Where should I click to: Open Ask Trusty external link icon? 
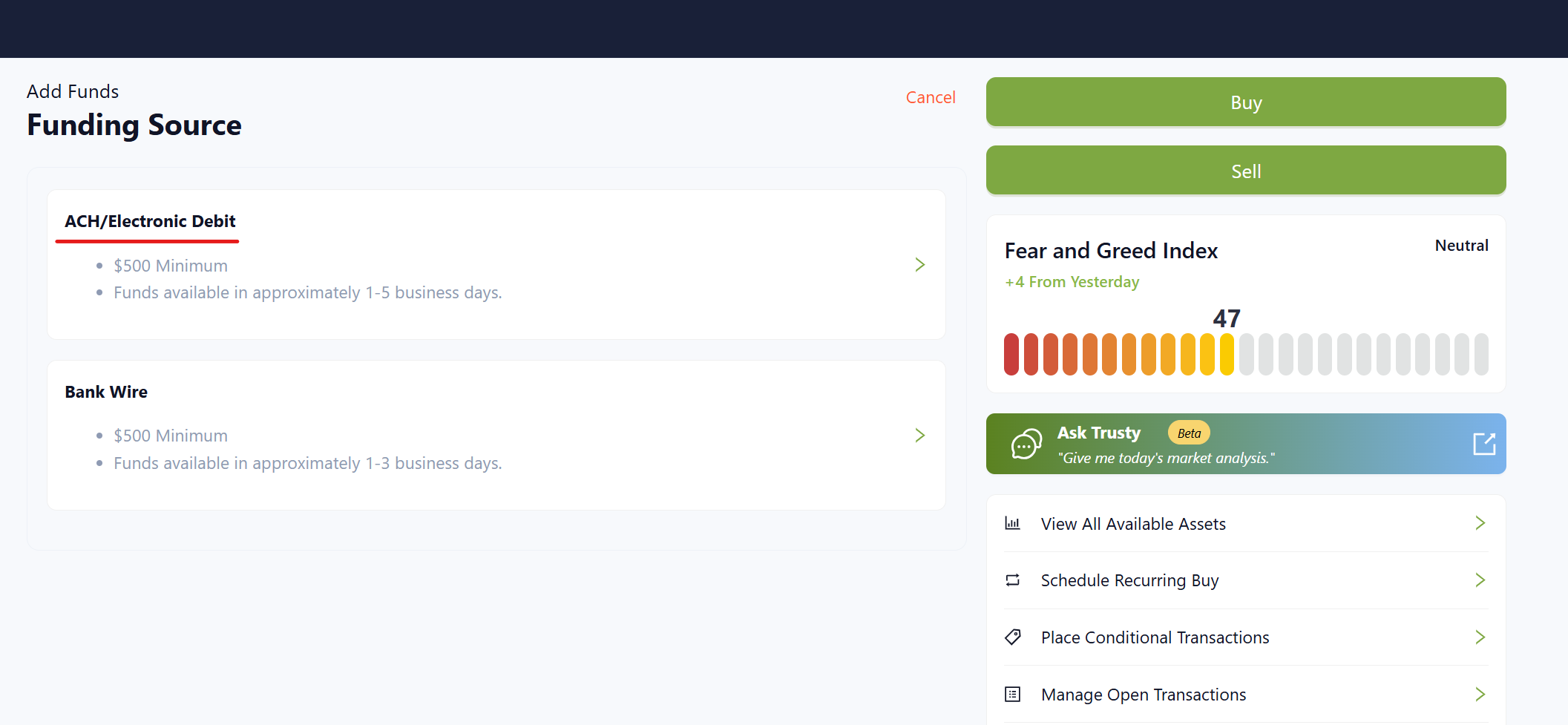(x=1484, y=444)
